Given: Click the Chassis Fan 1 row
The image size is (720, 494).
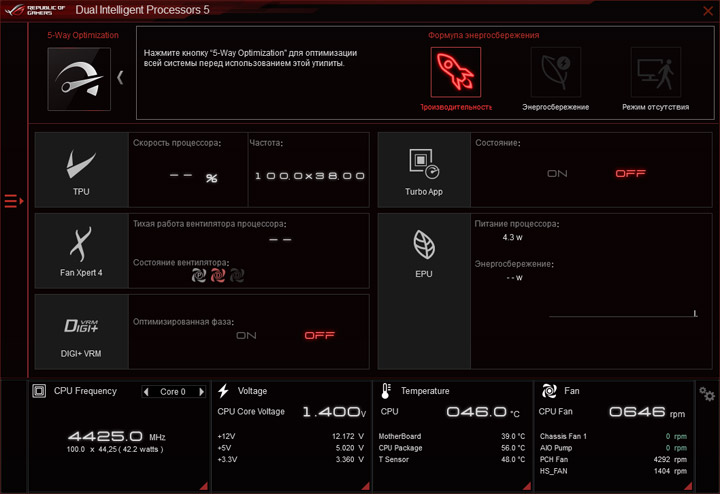Looking at the screenshot, I should [x=613, y=436].
